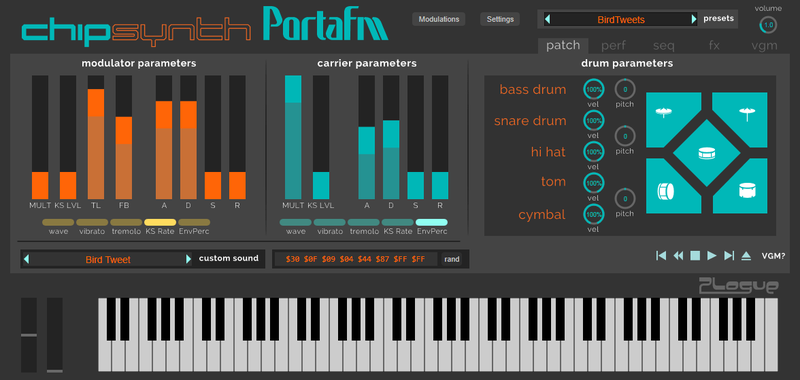Image resolution: width=800 pixels, height=380 pixels.
Task: Select previous preset with left arrow
Action: coord(547,19)
